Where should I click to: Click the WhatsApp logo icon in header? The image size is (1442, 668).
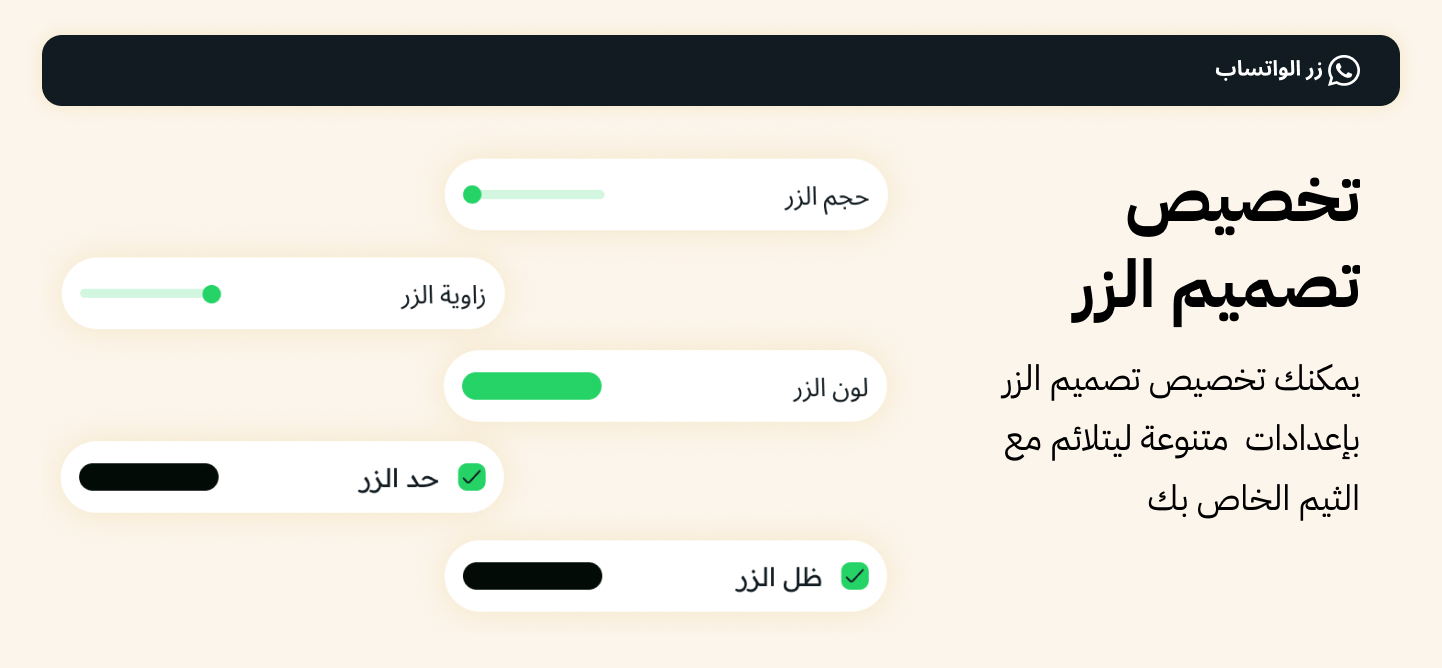click(x=1343, y=70)
